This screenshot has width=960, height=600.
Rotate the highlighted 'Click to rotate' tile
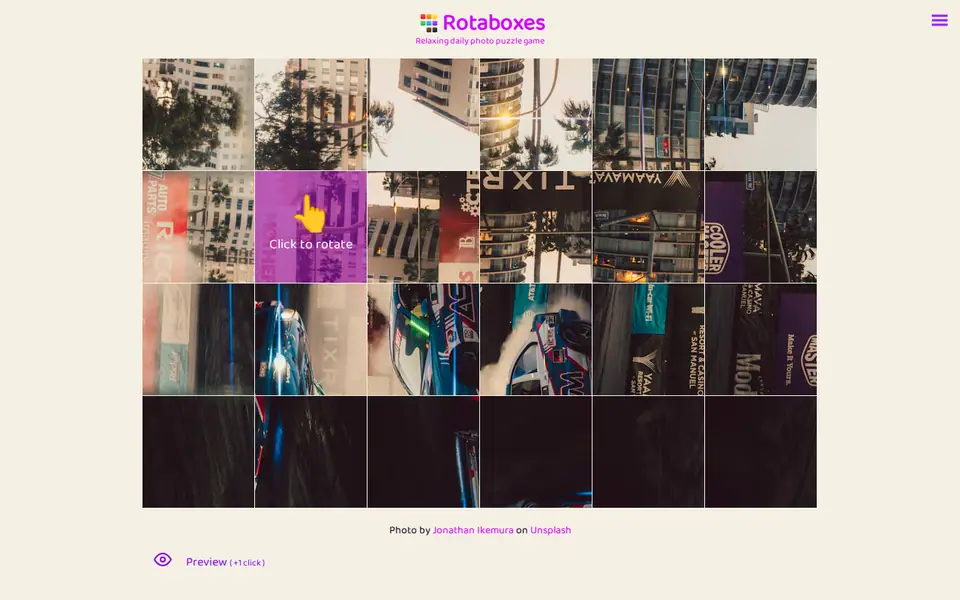pos(310,227)
